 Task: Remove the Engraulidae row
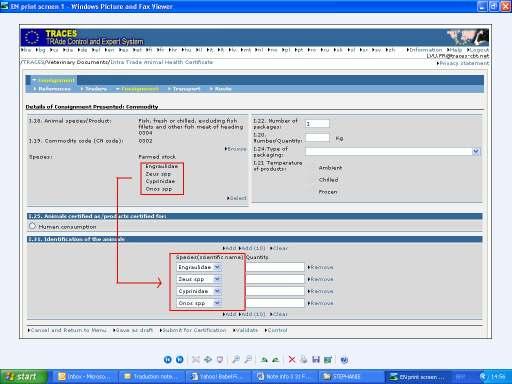click(320, 267)
